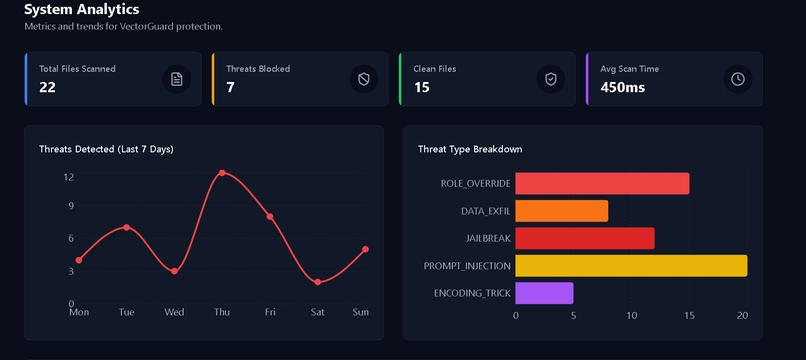
Task: Click the 'Wed' x-axis label
Action: pos(174,312)
